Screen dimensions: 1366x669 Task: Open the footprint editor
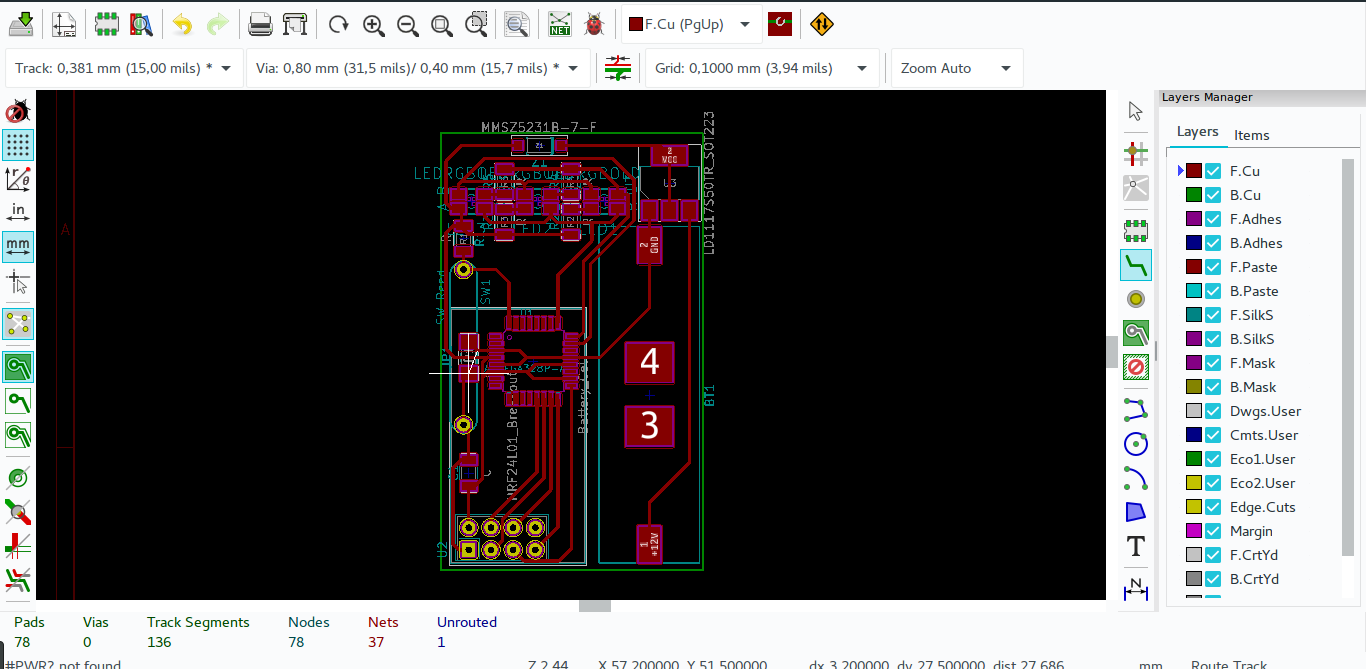107,24
